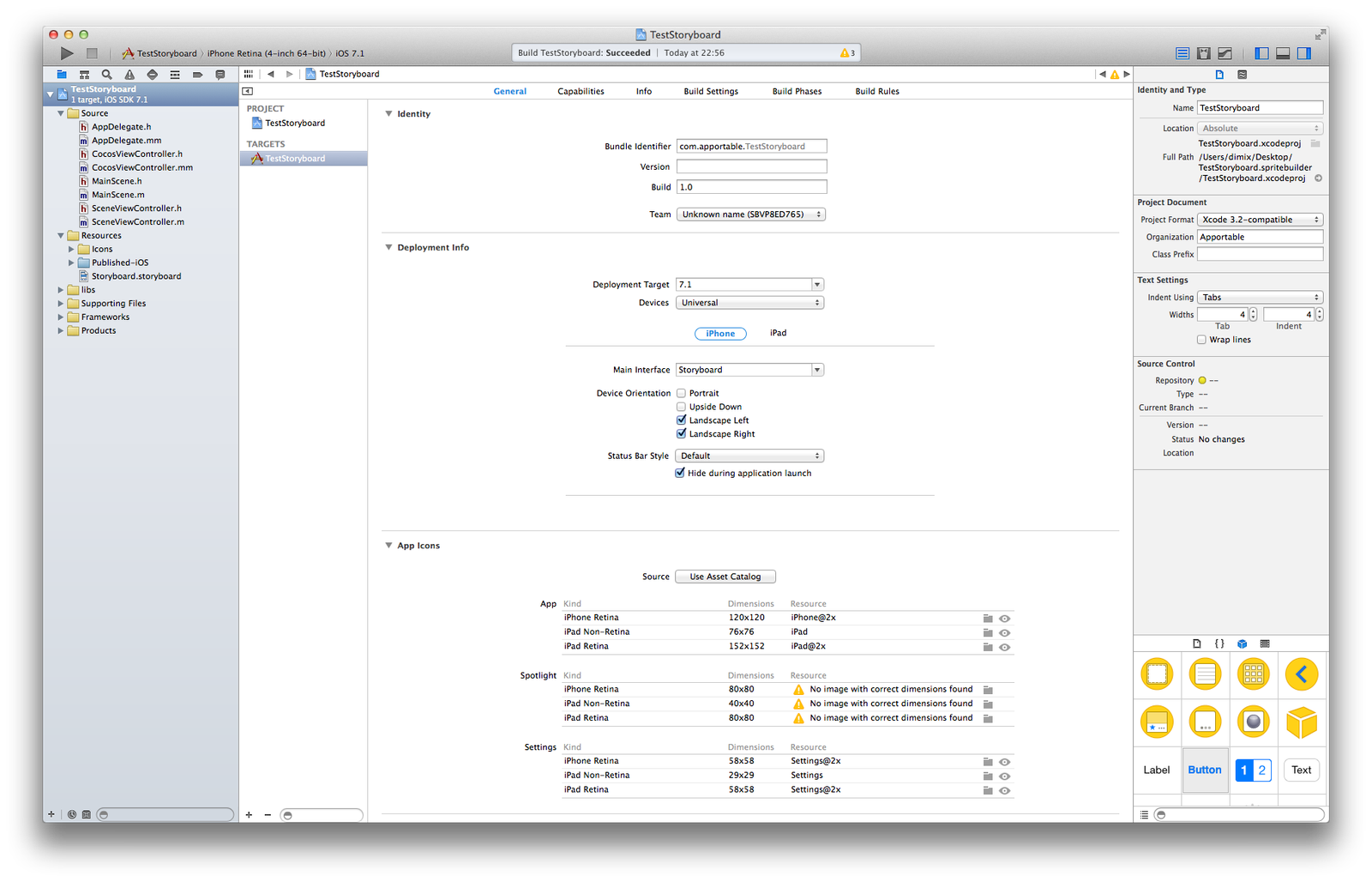Open the test navigator diamond icon
This screenshot has height=882, width=1372.
[x=152, y=75]
